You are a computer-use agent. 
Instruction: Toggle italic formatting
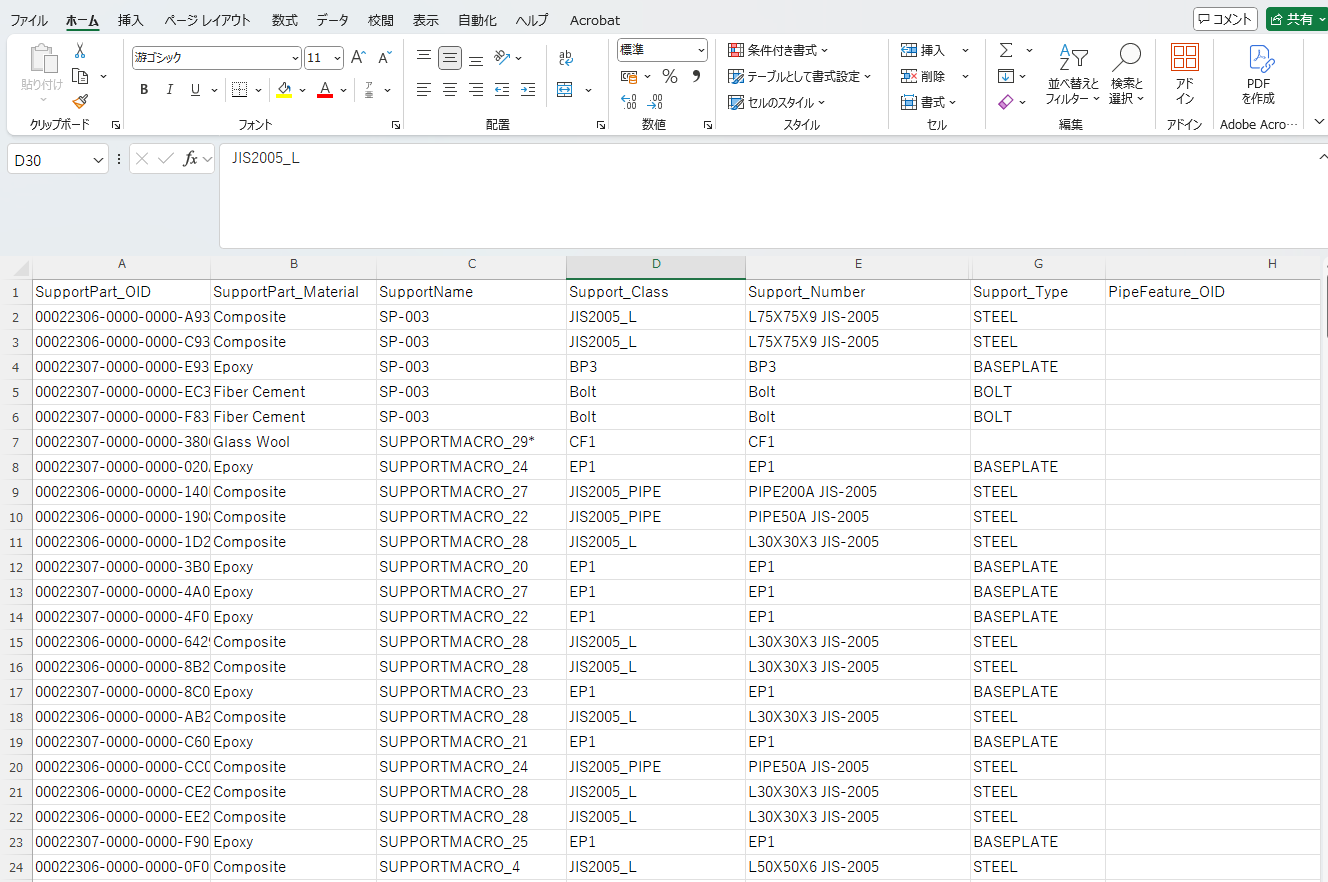click(170, 90)
